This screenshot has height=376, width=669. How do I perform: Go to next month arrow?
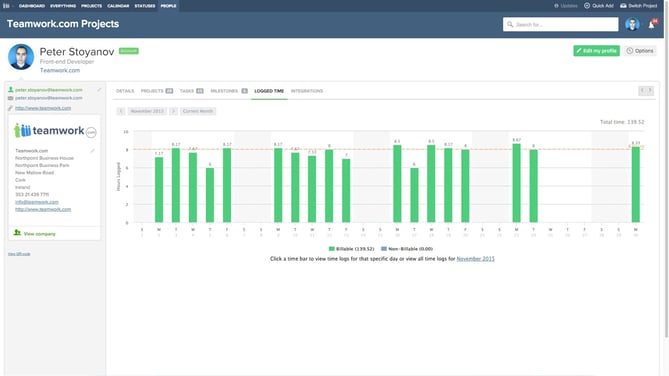coord(173,111)
